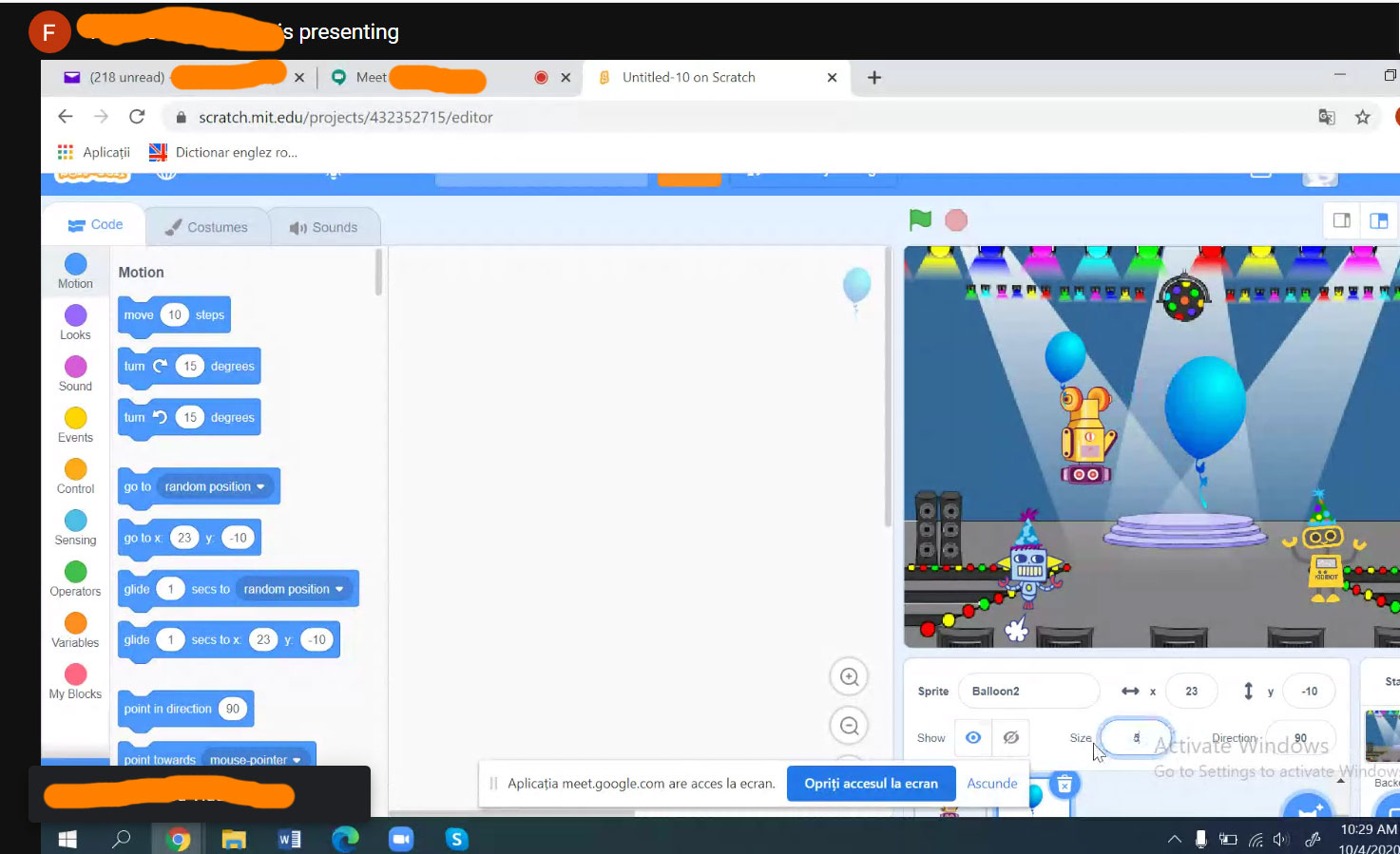Open the glide 'random position' dropdown
The width and height of the screenshot is (1400, 854).
pyautogui.click(x=339, y=590)
